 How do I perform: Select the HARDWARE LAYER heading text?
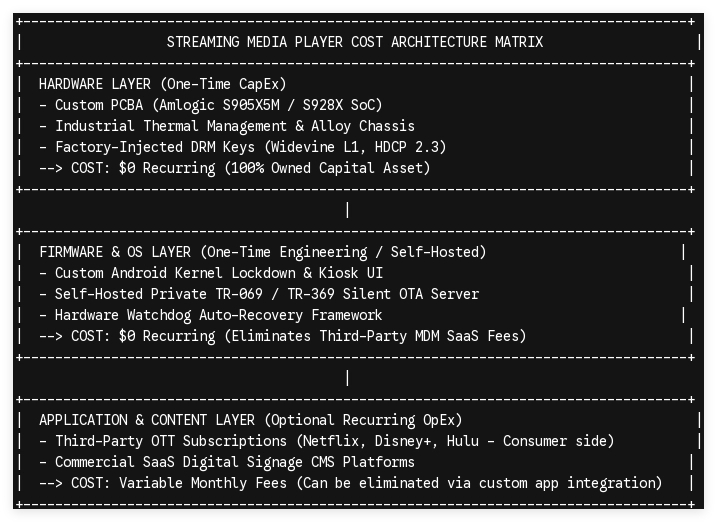(162, 84)
